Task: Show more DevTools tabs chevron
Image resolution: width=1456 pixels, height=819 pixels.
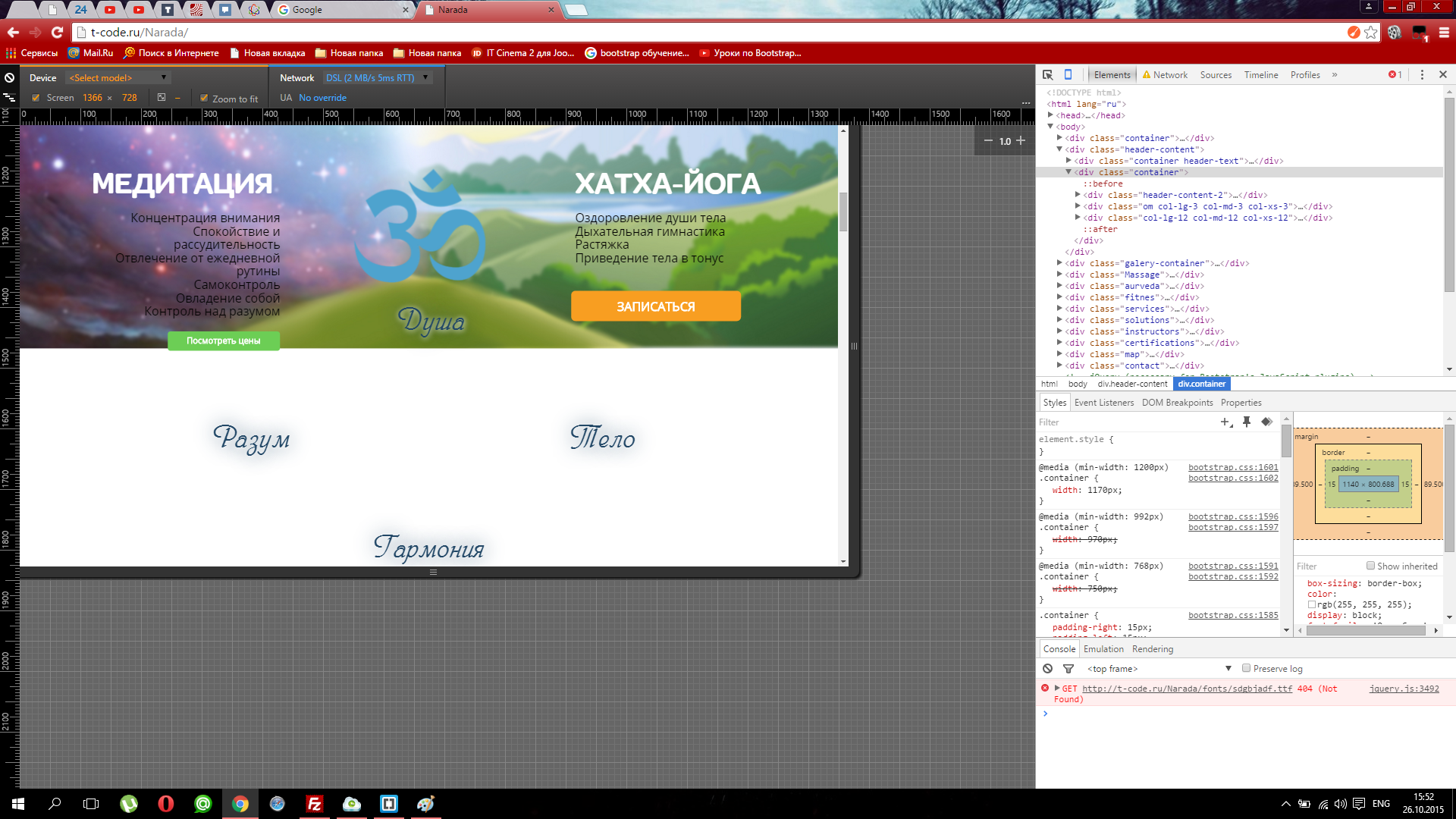Action: pos(1335,74)
